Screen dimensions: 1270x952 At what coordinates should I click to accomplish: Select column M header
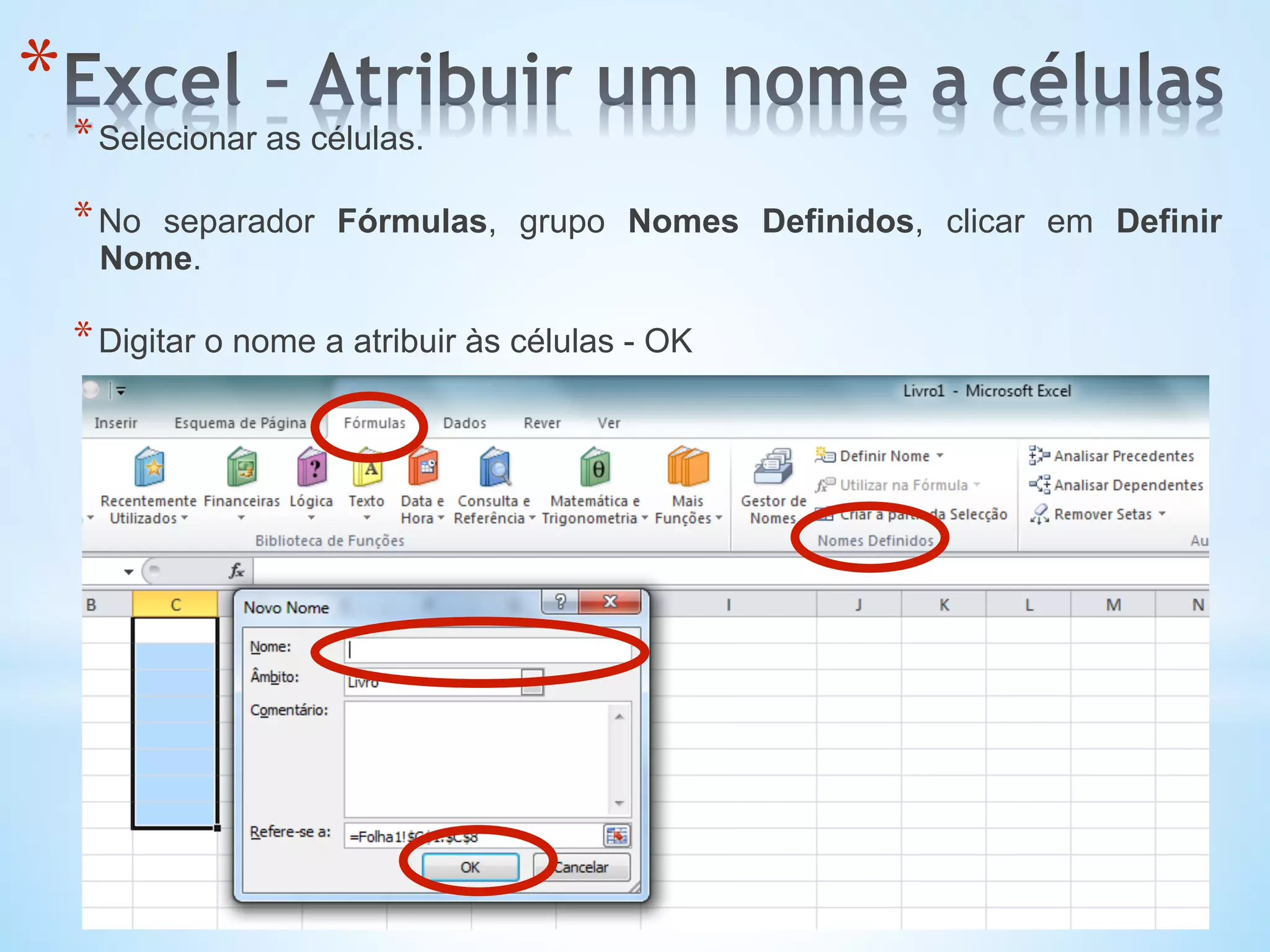(x=1114, y=604)
